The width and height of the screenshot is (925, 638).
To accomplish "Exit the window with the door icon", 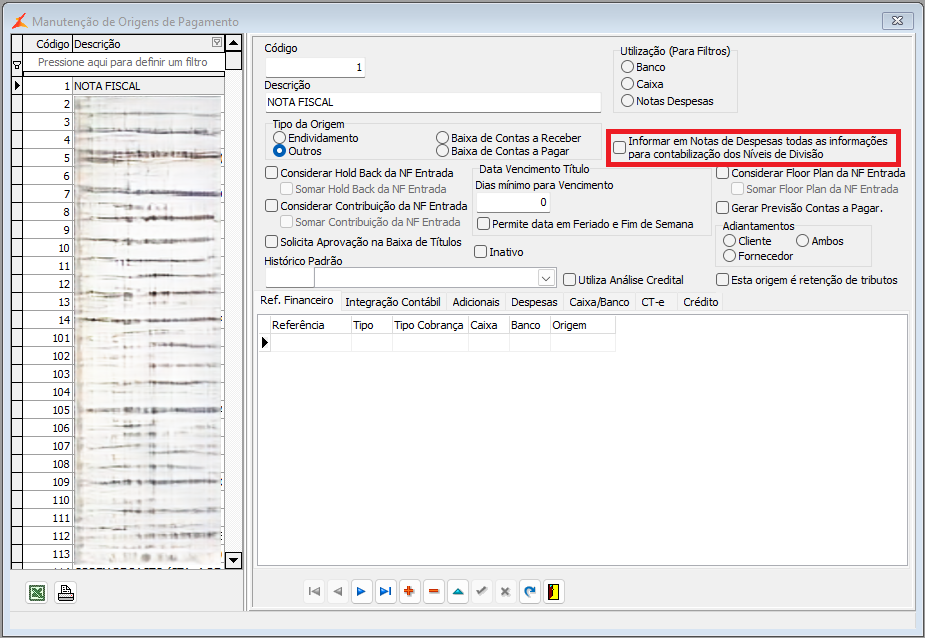I will tap(553, 591).
